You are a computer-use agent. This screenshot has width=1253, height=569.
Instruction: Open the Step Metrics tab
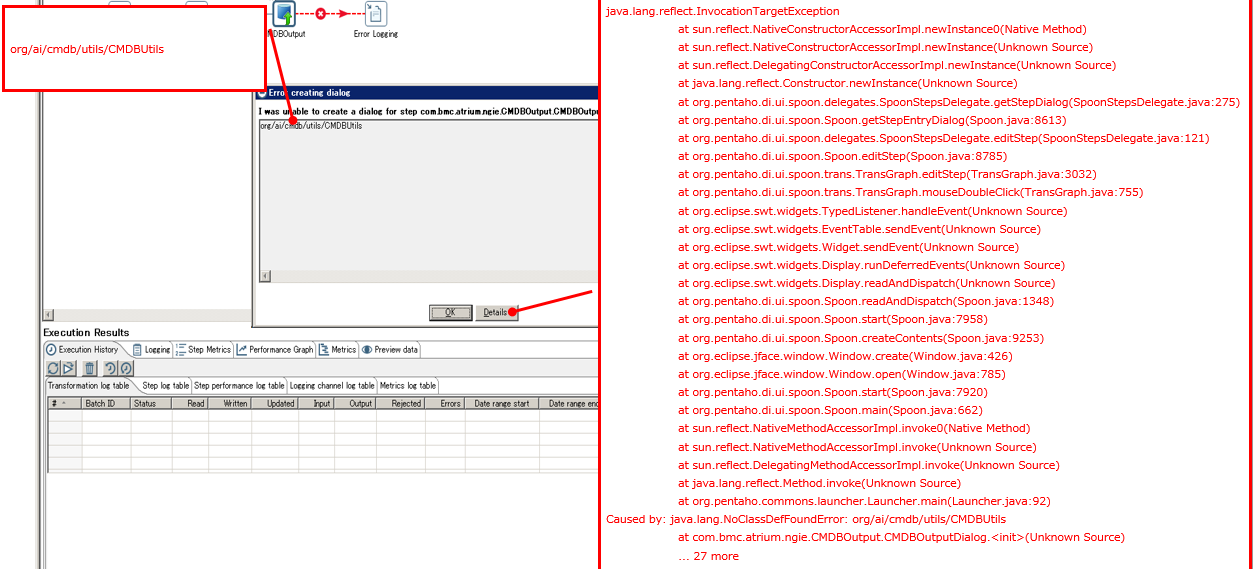[203, 350]
